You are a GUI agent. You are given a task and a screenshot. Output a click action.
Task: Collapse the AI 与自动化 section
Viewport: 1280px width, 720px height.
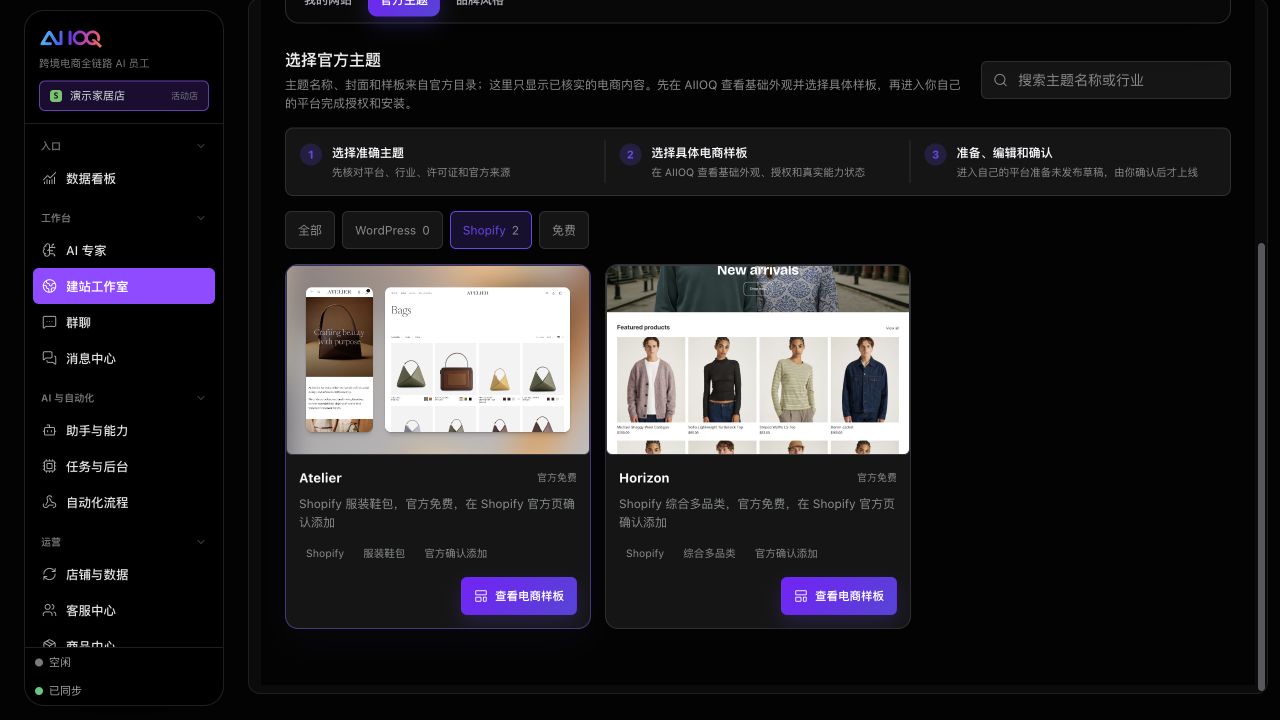point(201,398)
